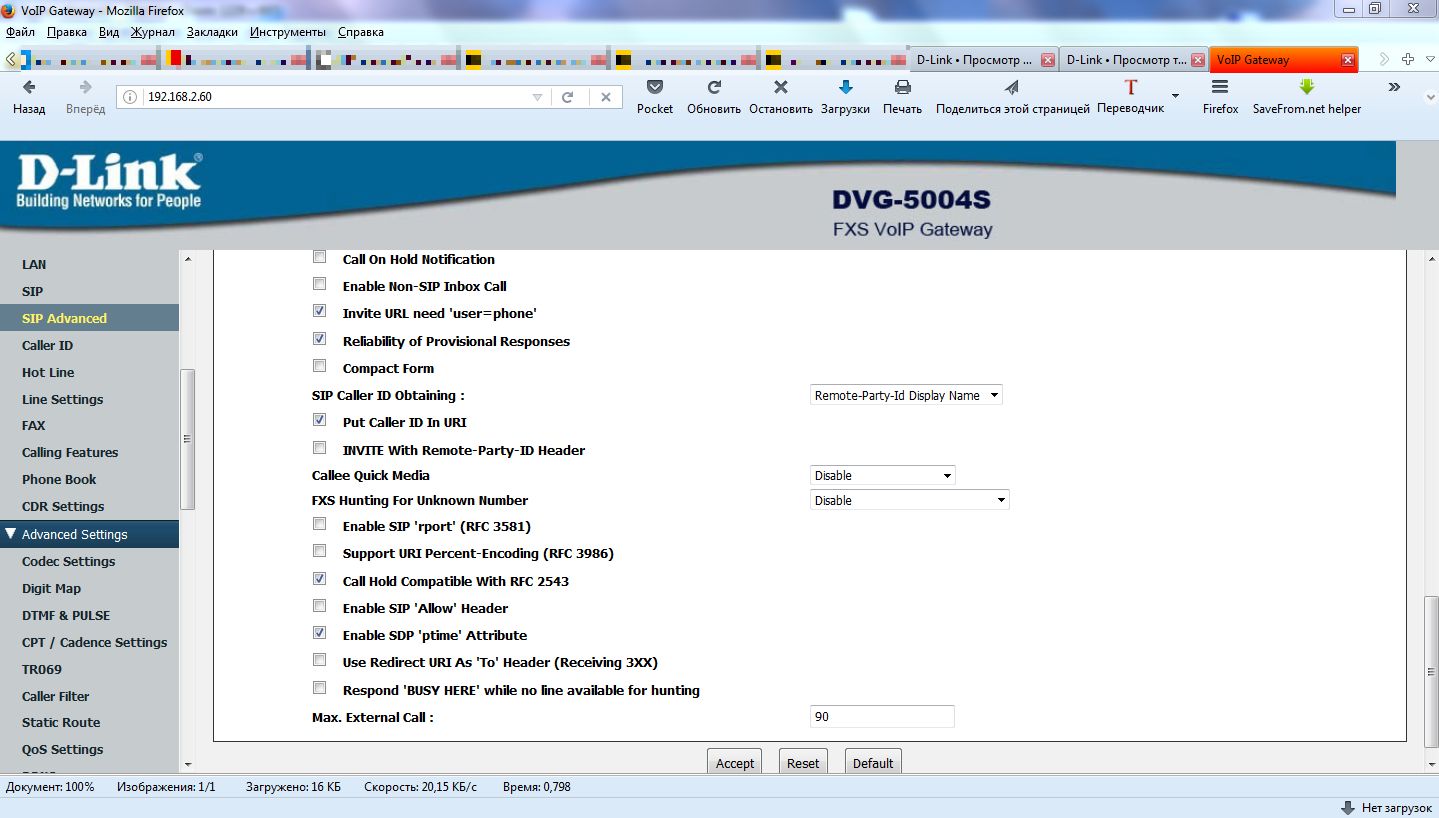Image resolution: width=1439 pixels, height=818 pixels.
Task: Click the sidebar vertical scrollbar thumb
Action: (187, 439)
